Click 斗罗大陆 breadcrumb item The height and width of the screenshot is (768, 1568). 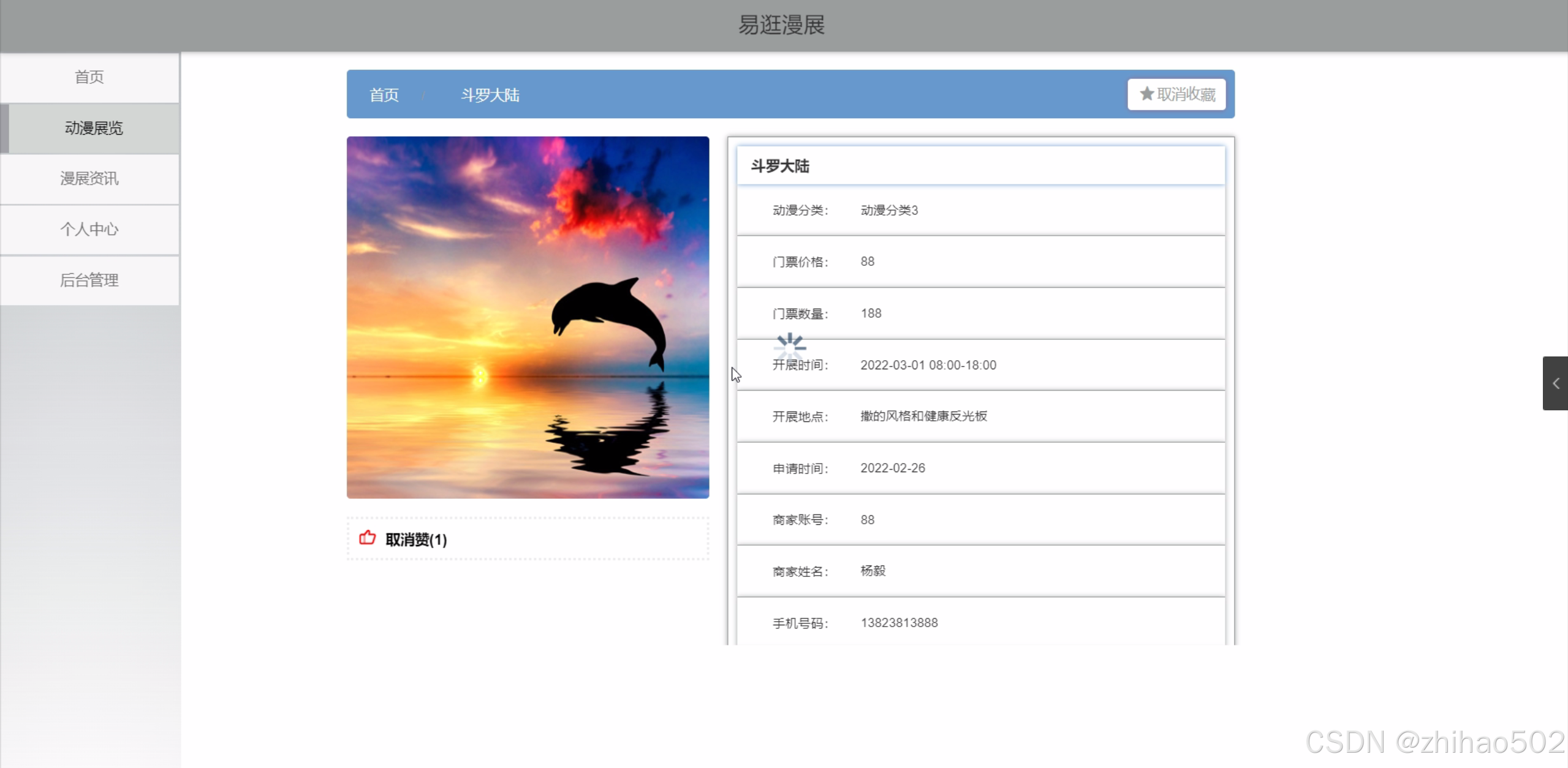(490, 95)
